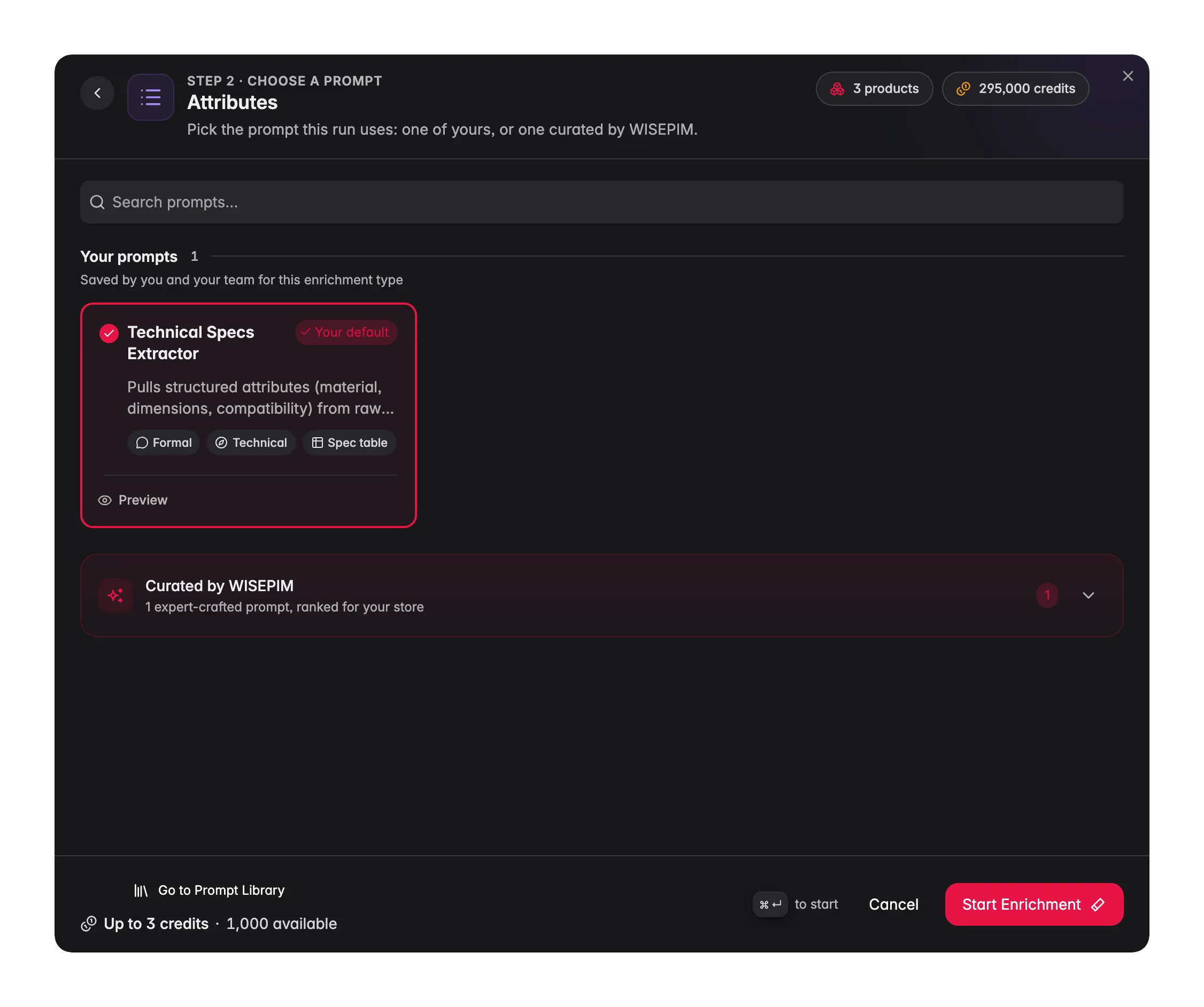
Task: Click the magnifier icon in search bar
Action: [x=97, y=203]
